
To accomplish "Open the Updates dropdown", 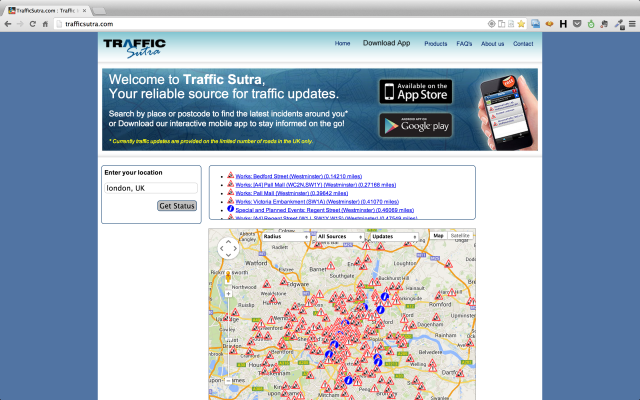I will [394, 237].
